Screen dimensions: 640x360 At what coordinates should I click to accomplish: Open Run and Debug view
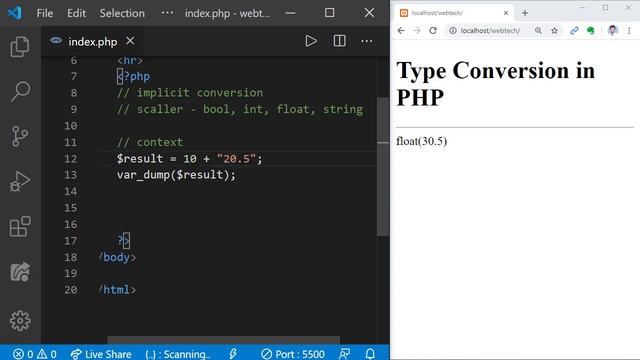[x=20, y=181]
